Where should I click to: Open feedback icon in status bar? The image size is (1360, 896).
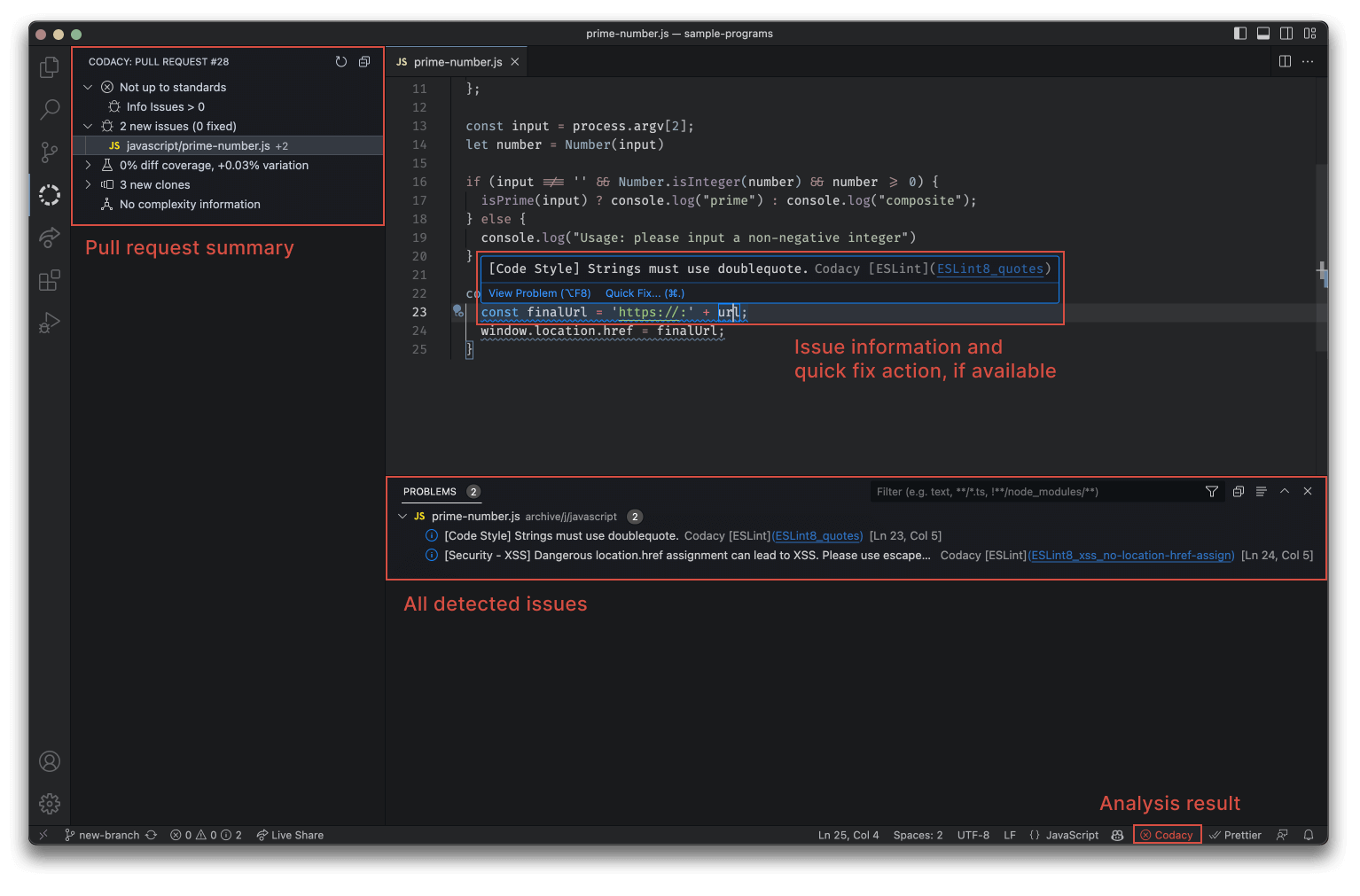tap(1282, 835)
